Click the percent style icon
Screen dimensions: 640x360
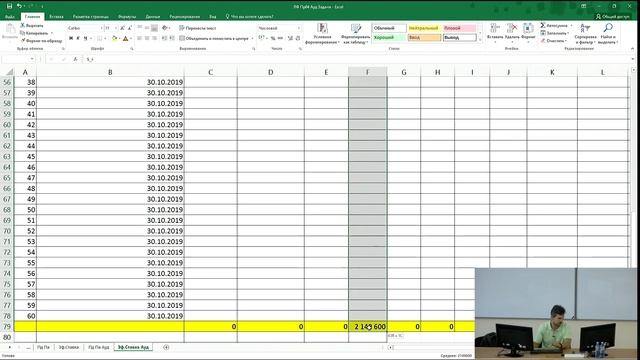pos(273,38)
